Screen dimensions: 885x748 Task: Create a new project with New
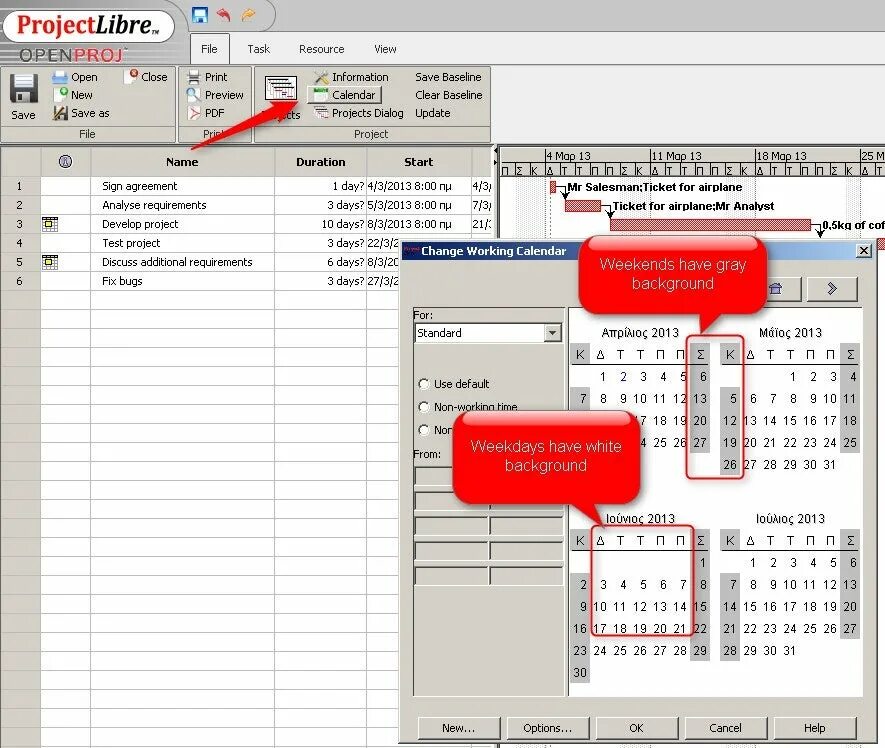(x=73, y=95)
